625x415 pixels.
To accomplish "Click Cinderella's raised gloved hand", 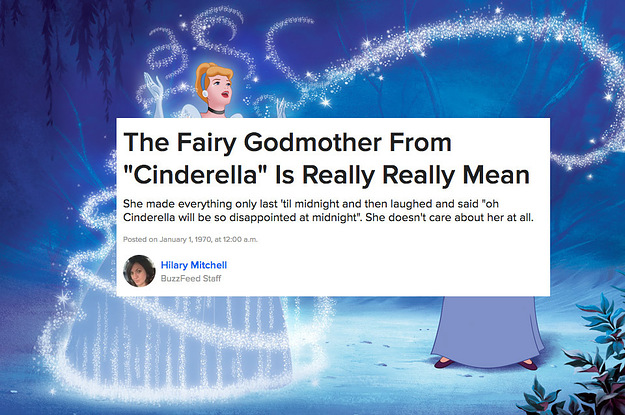I will pyautogui.click(x=155, y=91).
